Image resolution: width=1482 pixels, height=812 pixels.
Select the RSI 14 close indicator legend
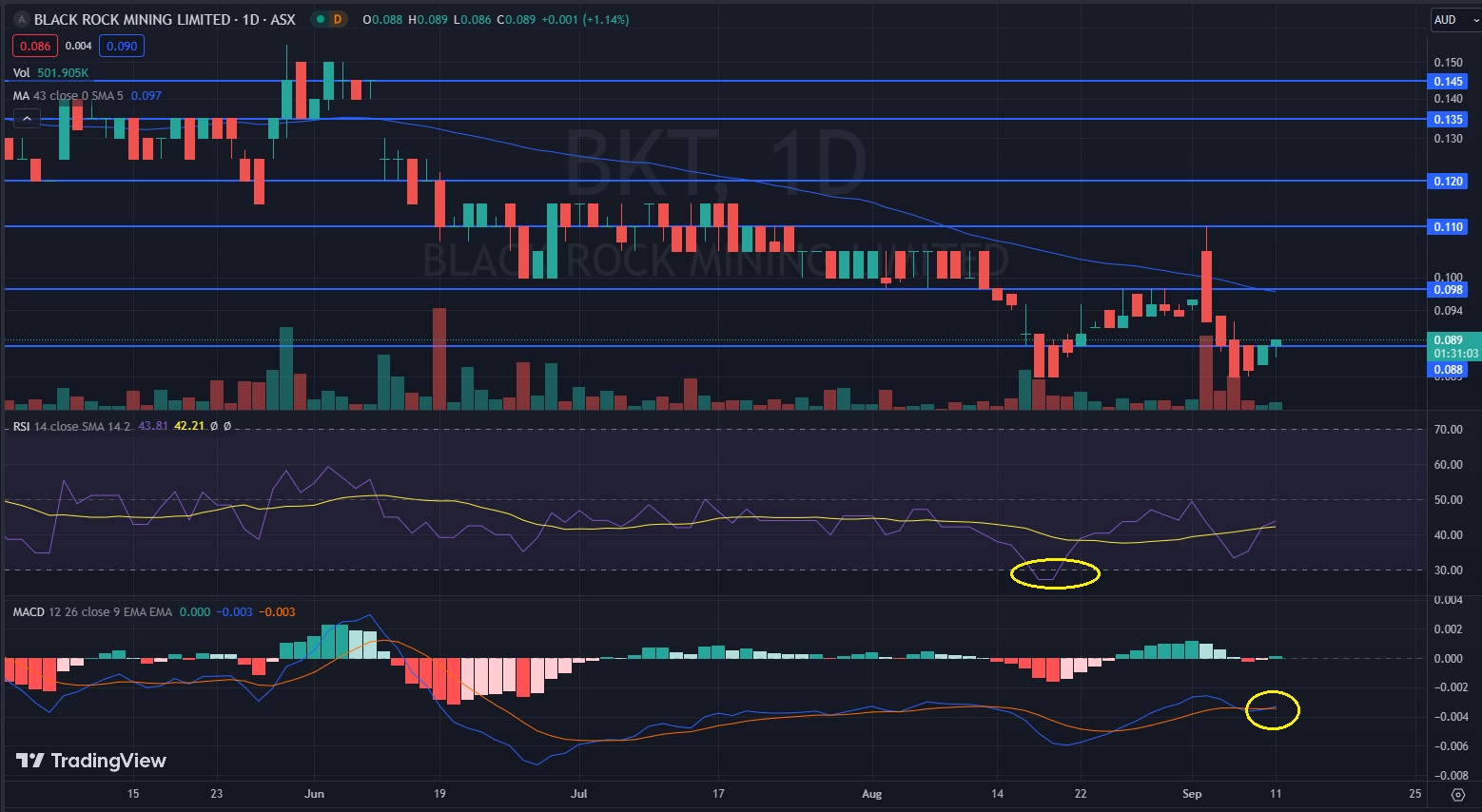click(72, 426)
